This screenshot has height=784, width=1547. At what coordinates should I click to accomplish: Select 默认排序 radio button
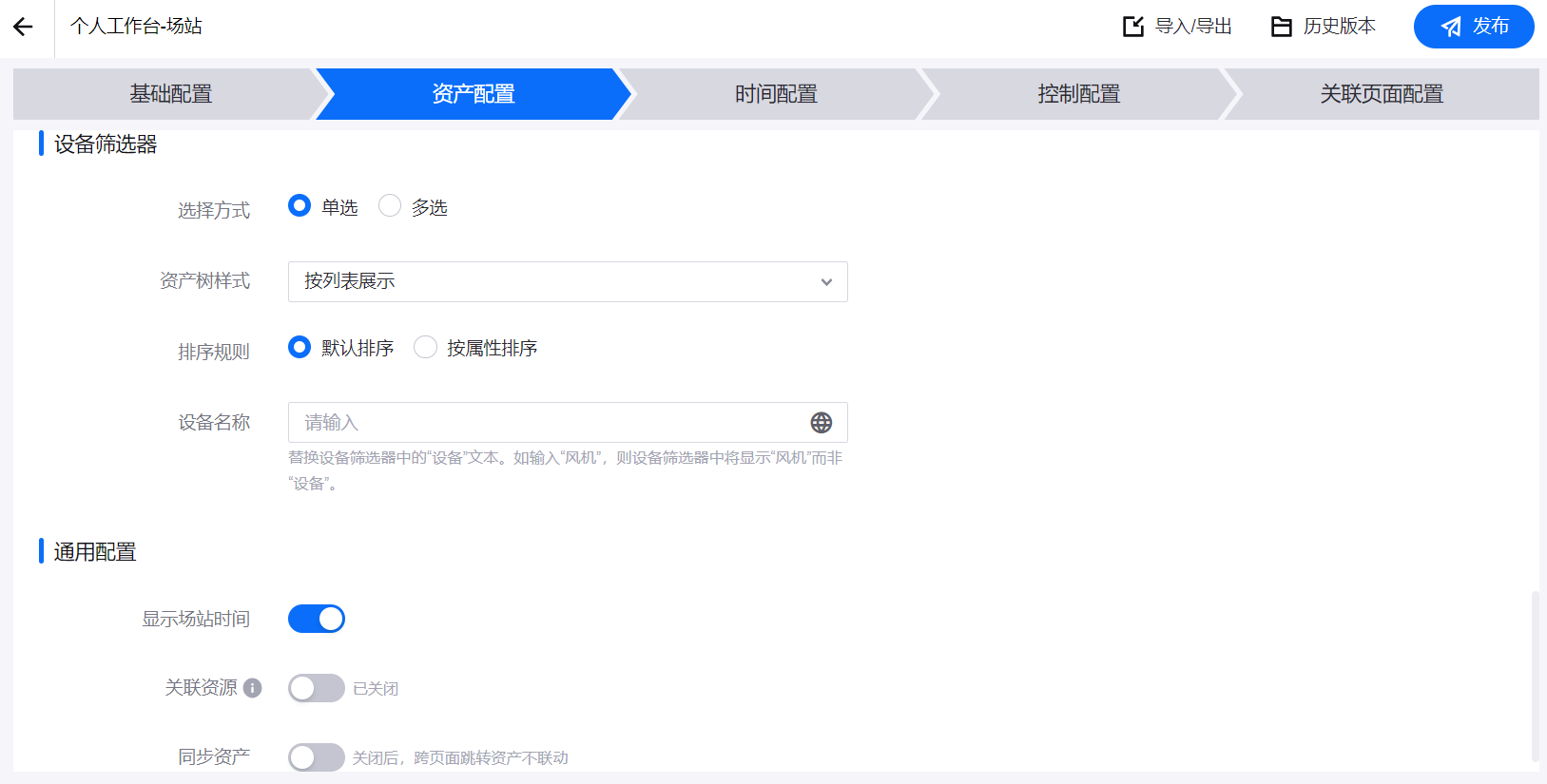click(300, 348)
